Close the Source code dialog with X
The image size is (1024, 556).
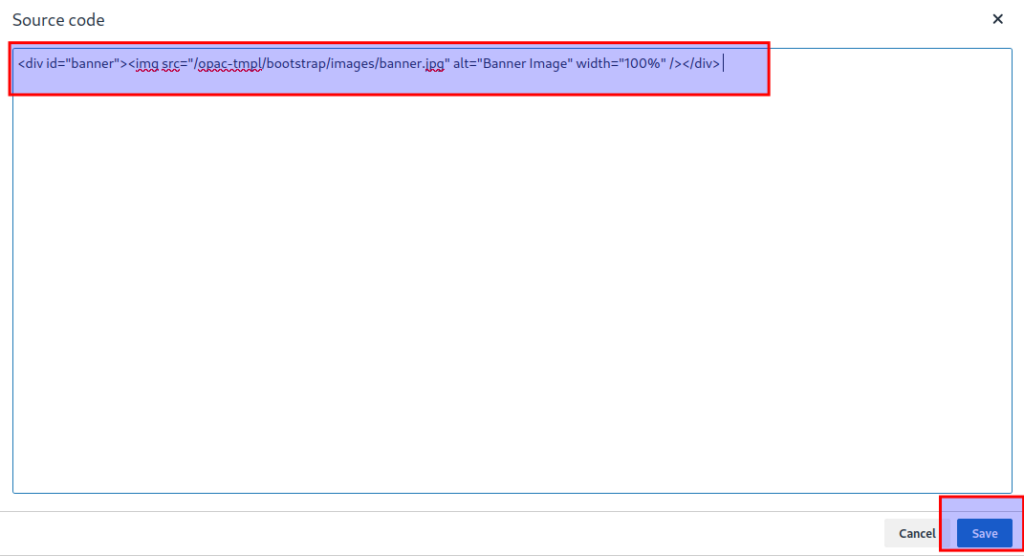tap(997, 19)
